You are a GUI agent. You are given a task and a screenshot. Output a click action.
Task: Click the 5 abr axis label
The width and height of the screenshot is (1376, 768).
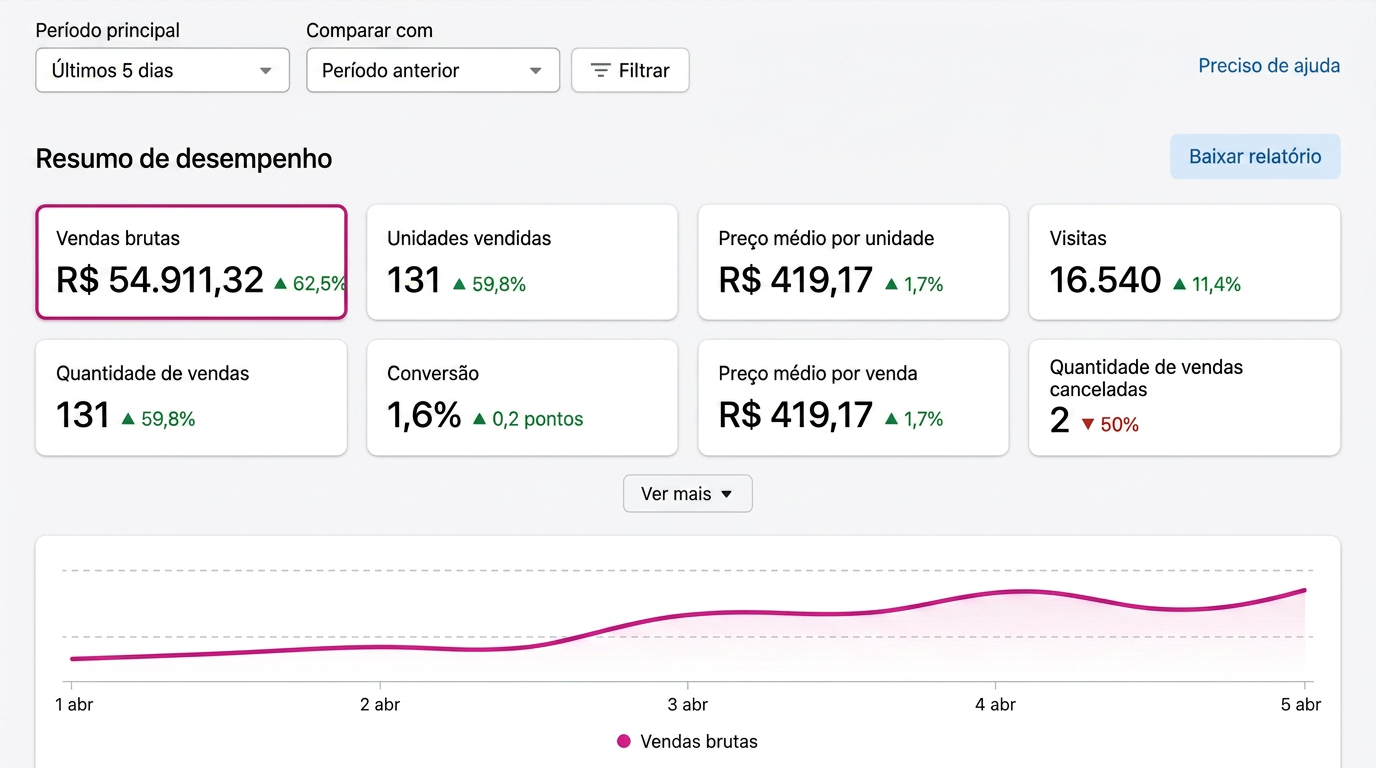[x=1301, y=704]
